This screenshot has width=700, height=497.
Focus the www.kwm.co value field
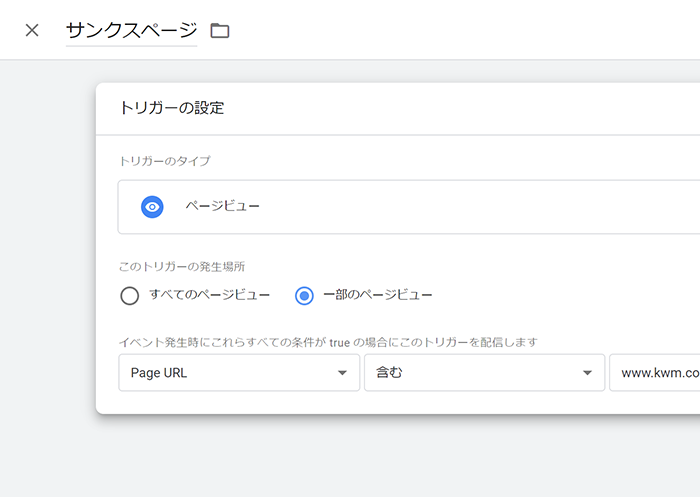point(655,372)
